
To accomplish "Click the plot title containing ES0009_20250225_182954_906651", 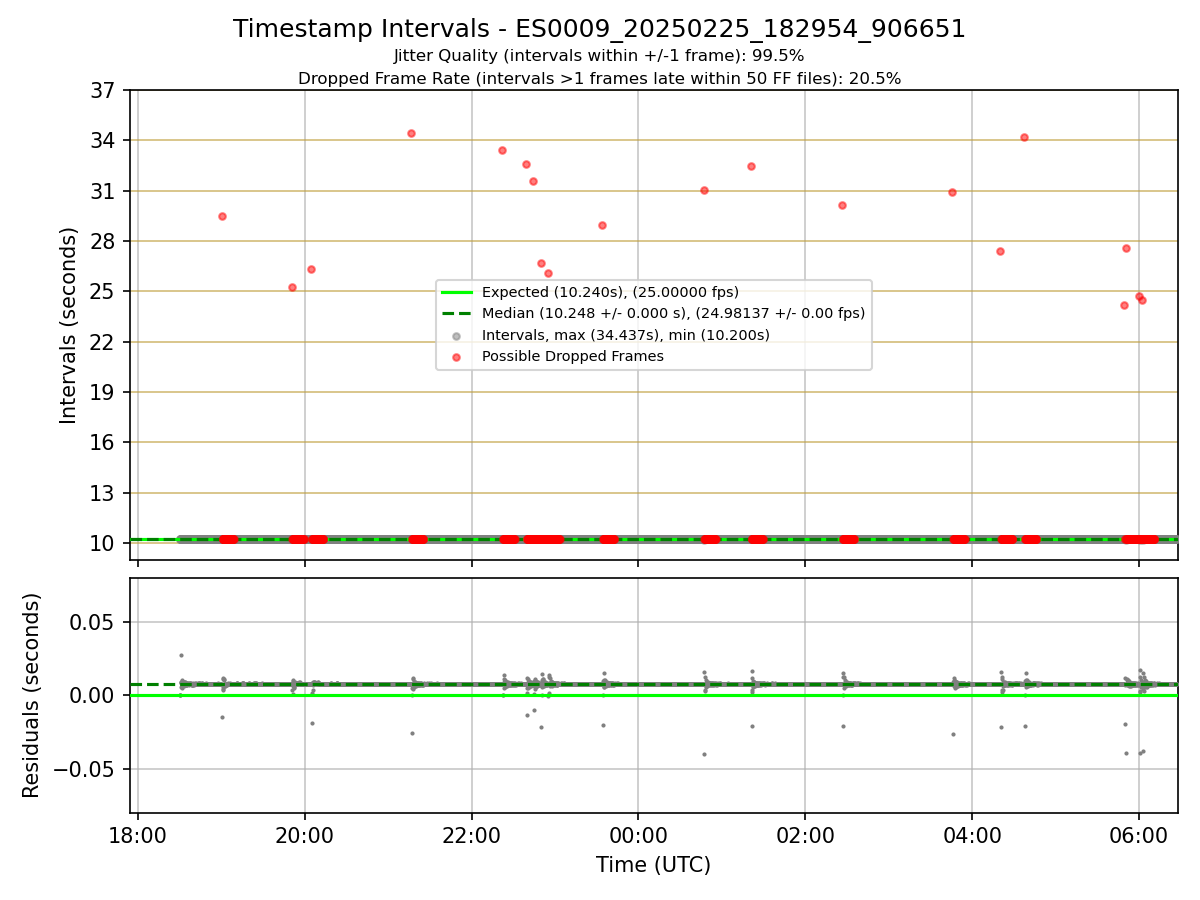I will click(599, 29).
